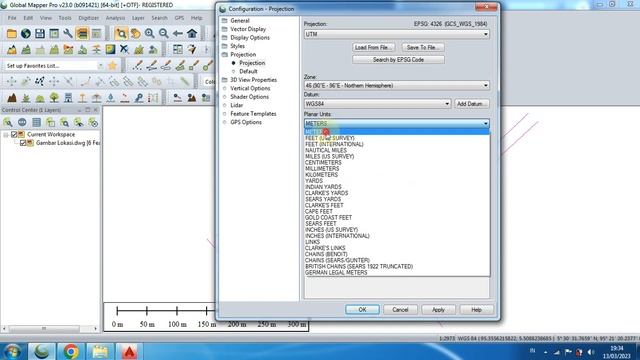Click the blue airplane fly-through icon
Screen dimensions: 640x360
[x=124, y=49]
